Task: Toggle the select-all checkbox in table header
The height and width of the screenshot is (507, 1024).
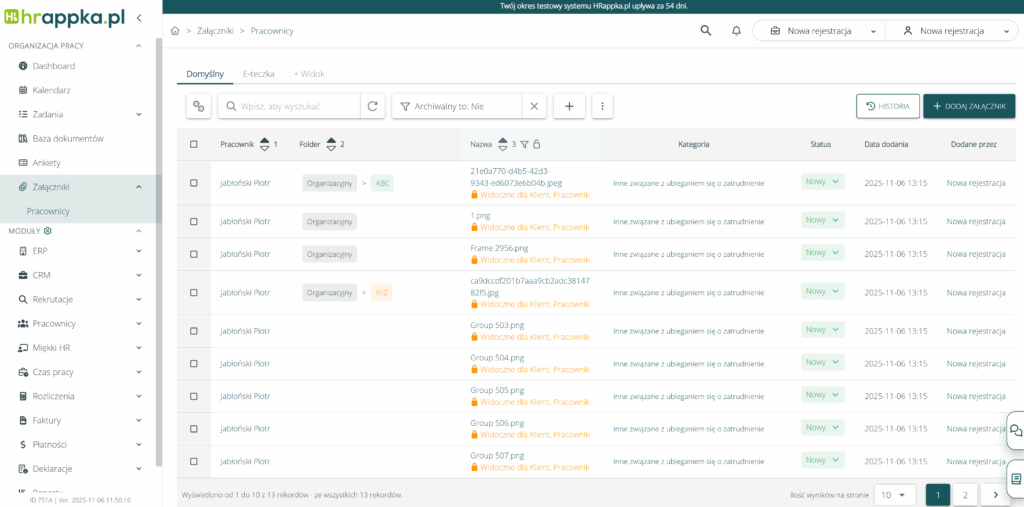Action: [194, 144]
